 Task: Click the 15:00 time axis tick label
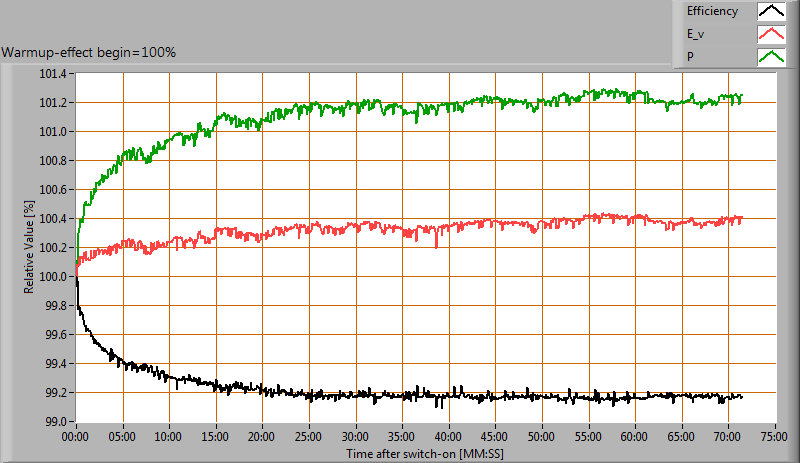click(x=216, y=437)
